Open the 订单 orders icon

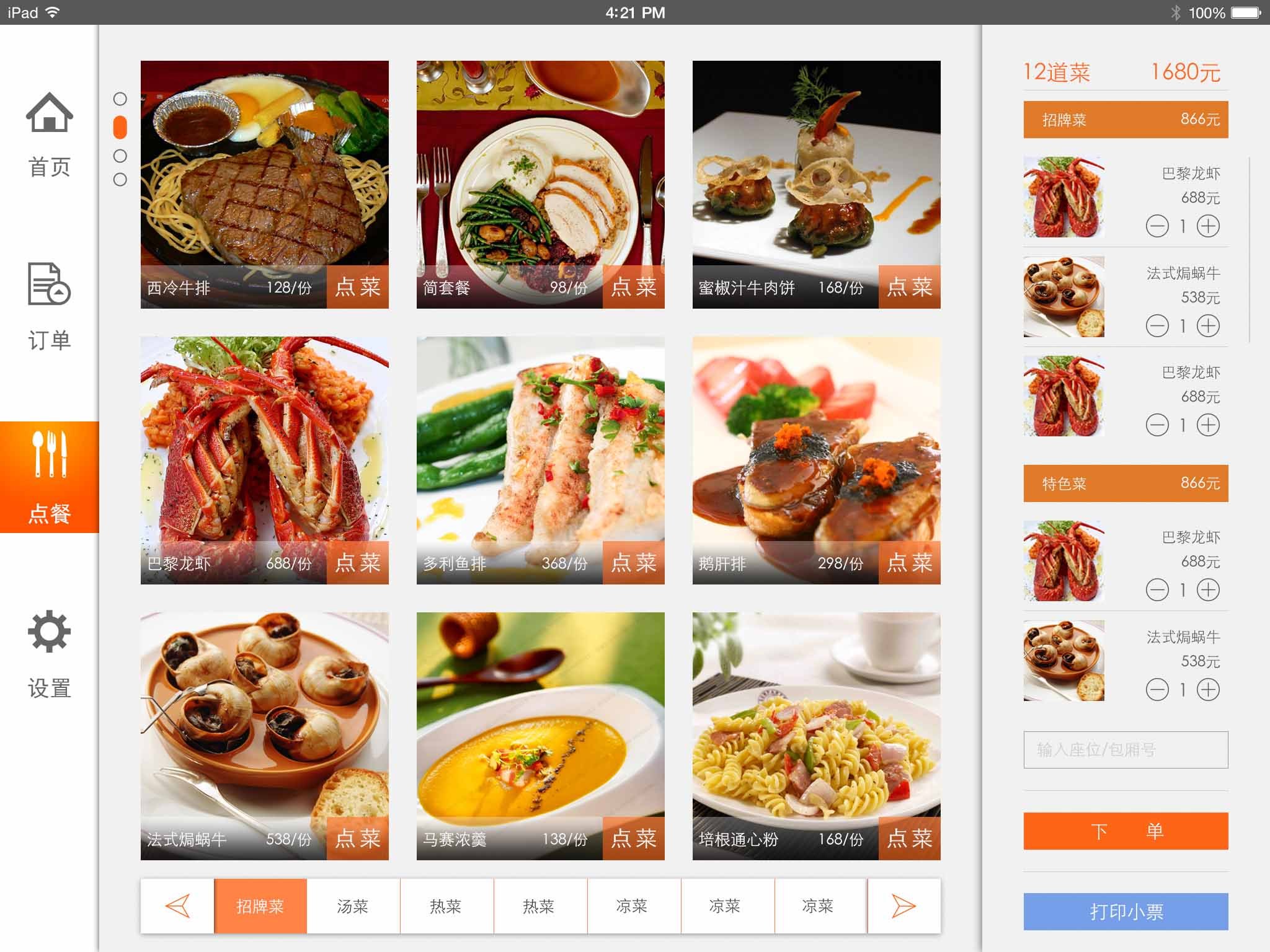coord(50,284)
